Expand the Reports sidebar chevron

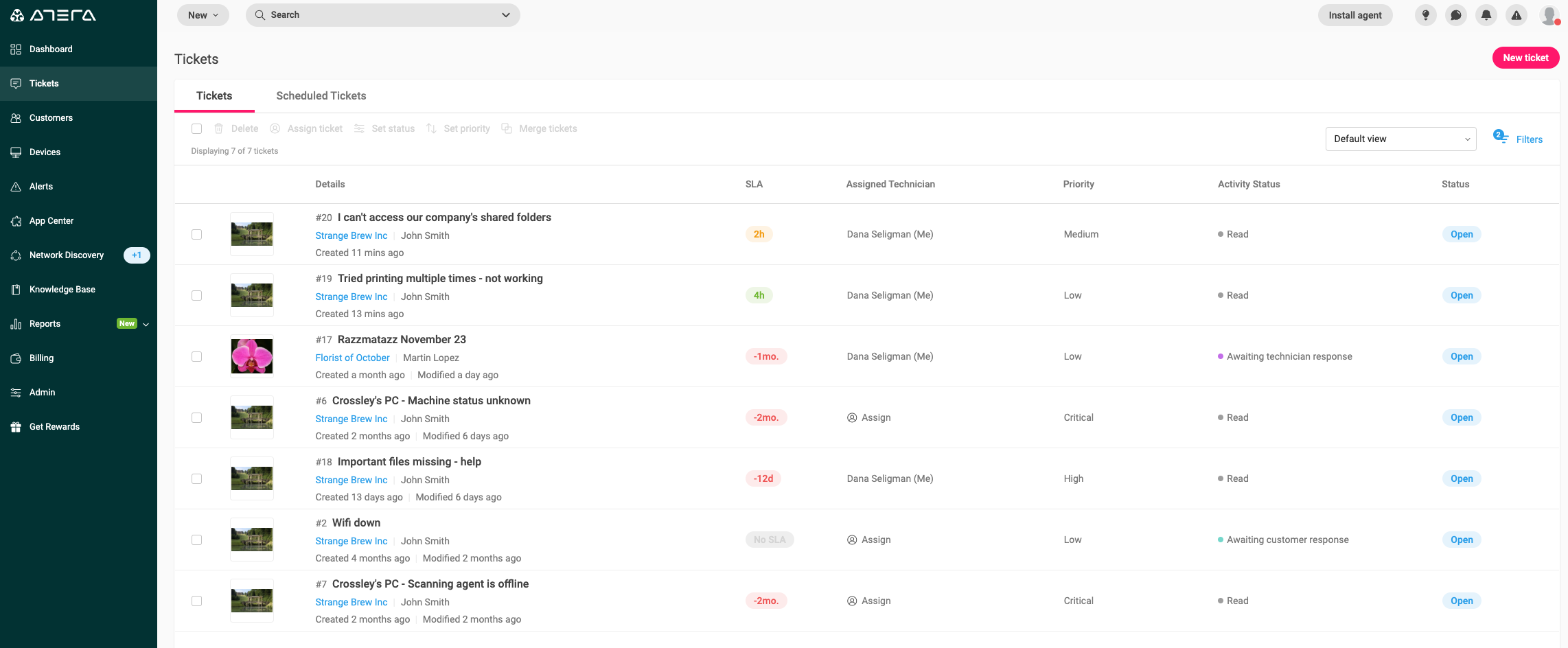click(x=146, y=324)
